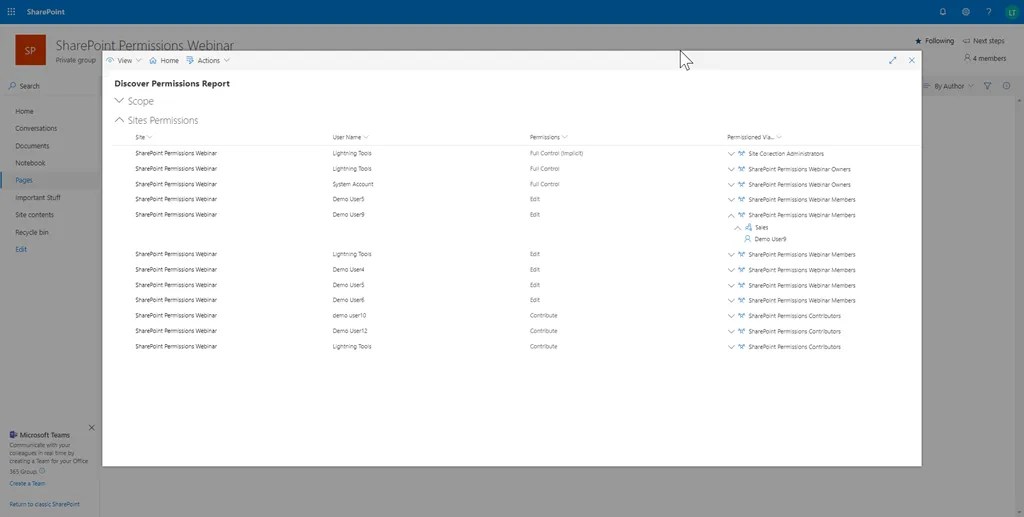
Task: Open Notebook in the left navigation
Action: 30,163
